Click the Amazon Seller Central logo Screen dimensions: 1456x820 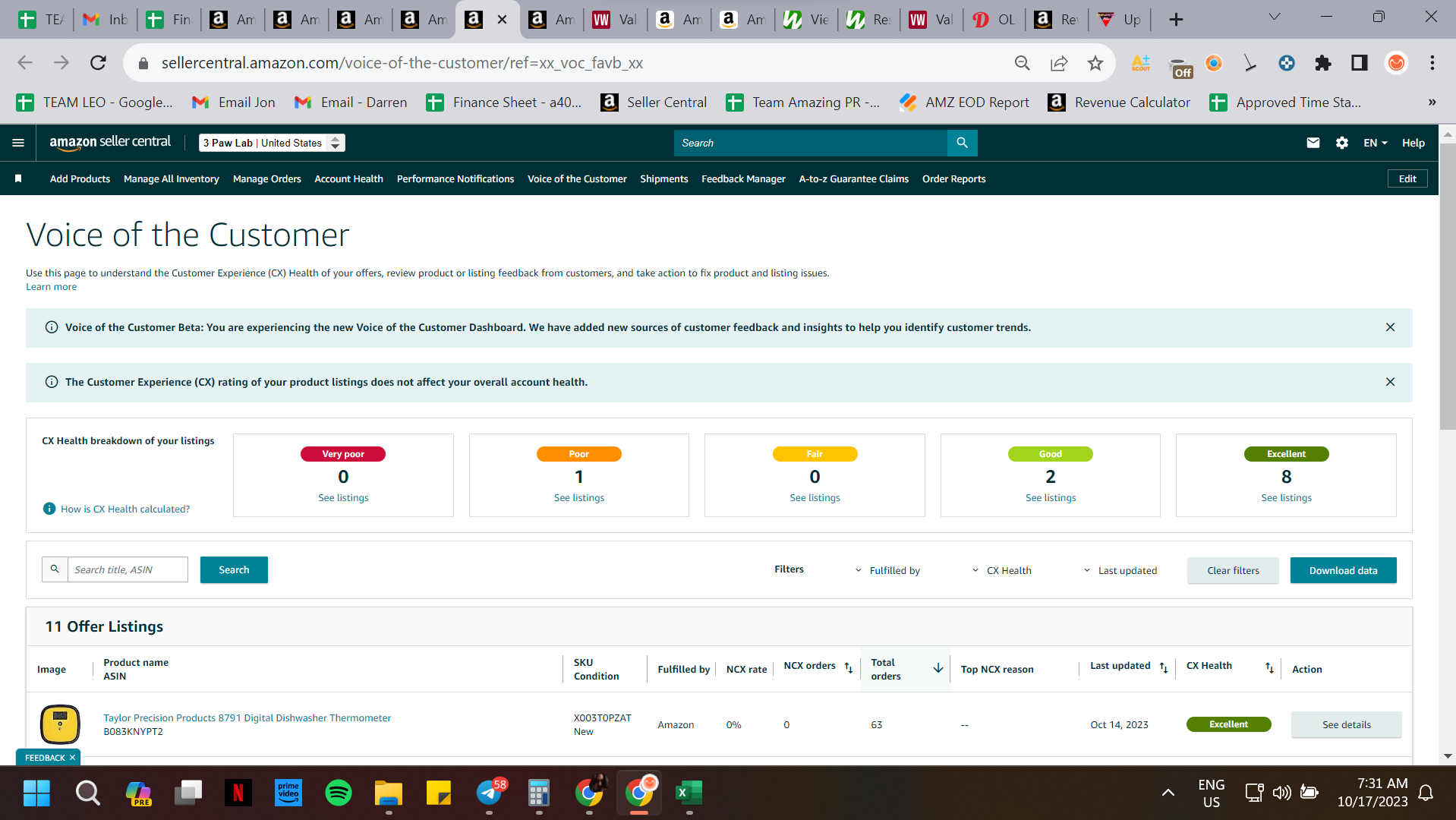(x=110, y=142)
